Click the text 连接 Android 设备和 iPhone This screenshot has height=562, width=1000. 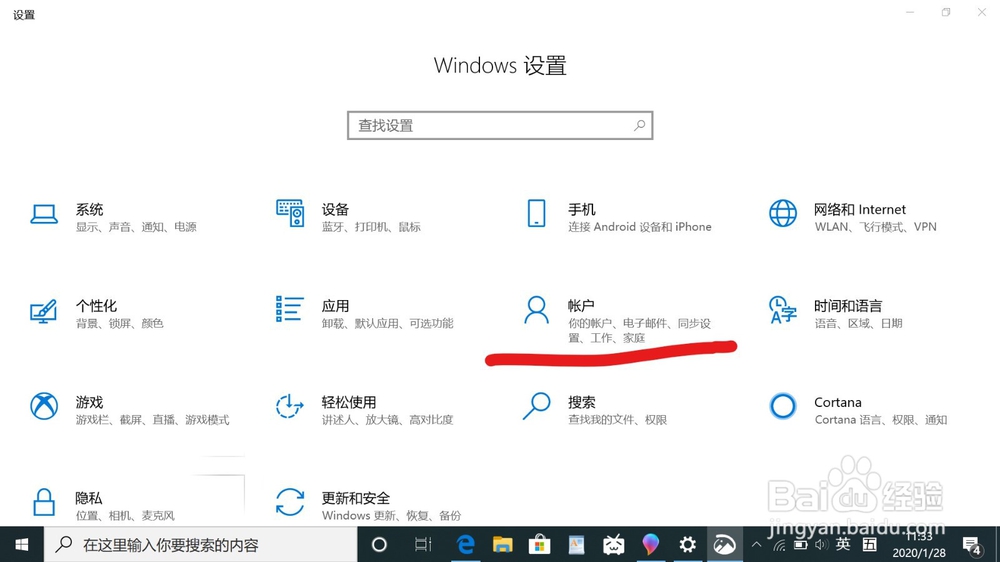click(x=640, y=227)
